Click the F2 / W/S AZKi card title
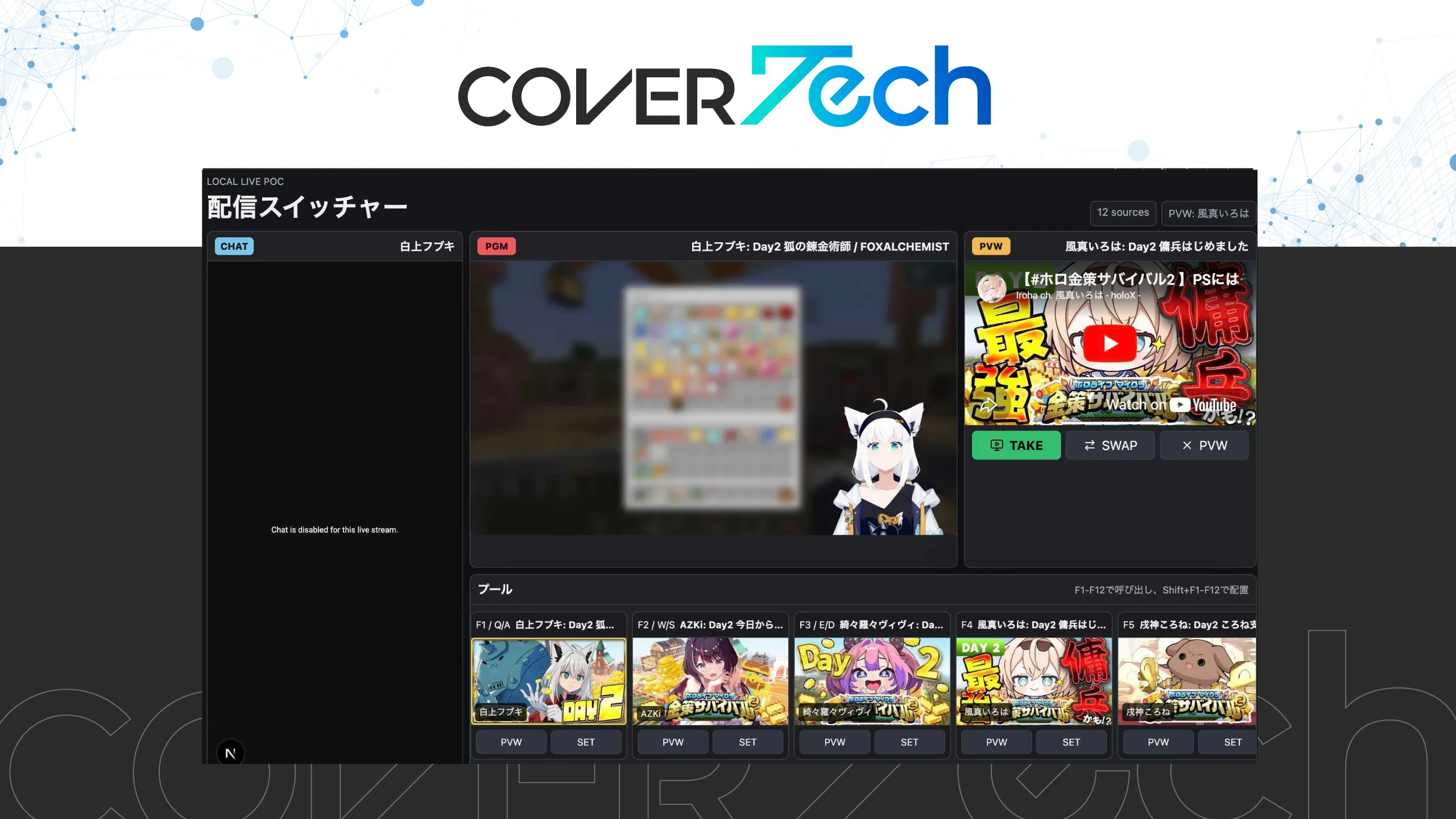1456x819 pixels. [710, 624]
